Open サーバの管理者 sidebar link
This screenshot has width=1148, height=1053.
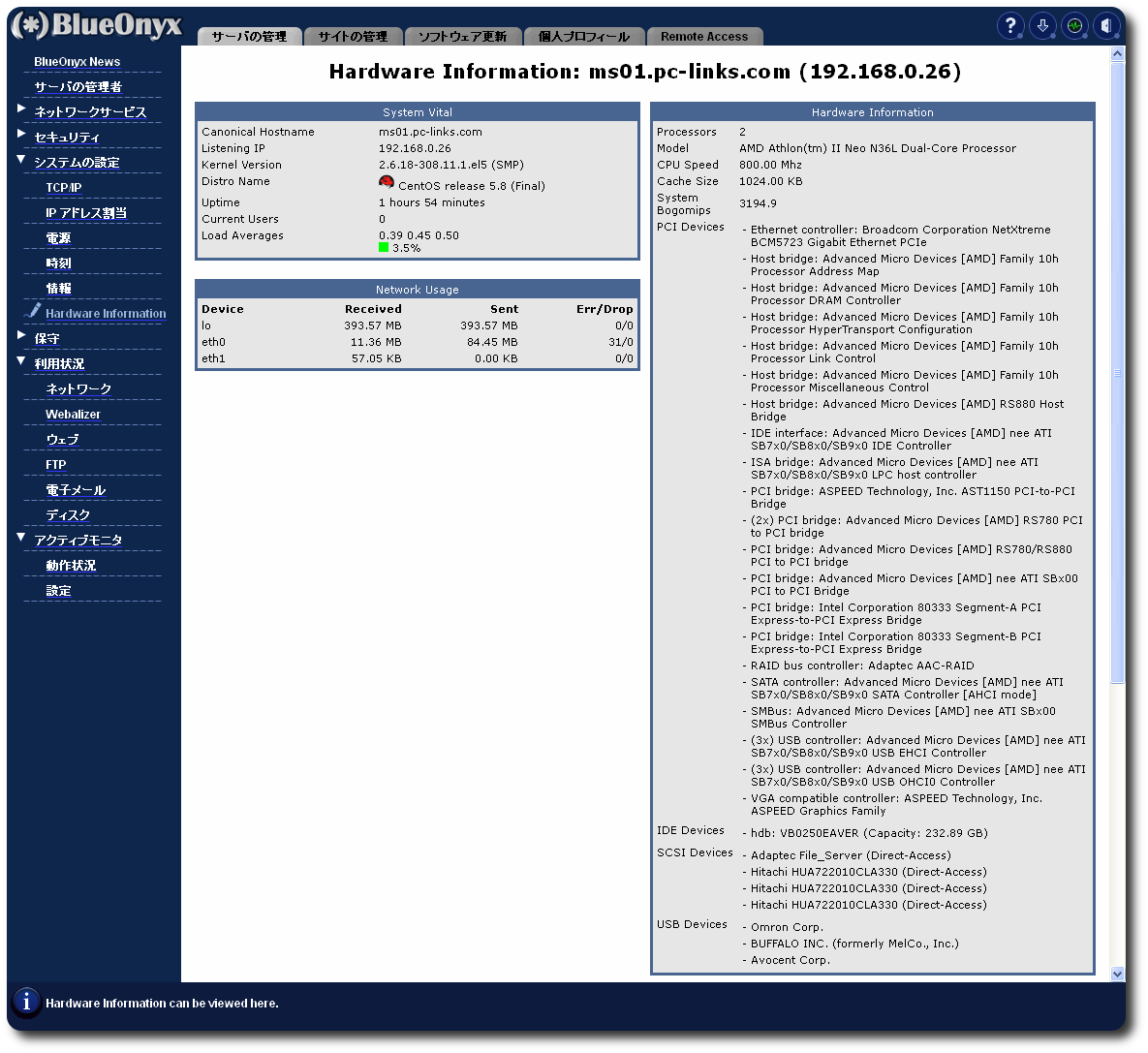78,87
